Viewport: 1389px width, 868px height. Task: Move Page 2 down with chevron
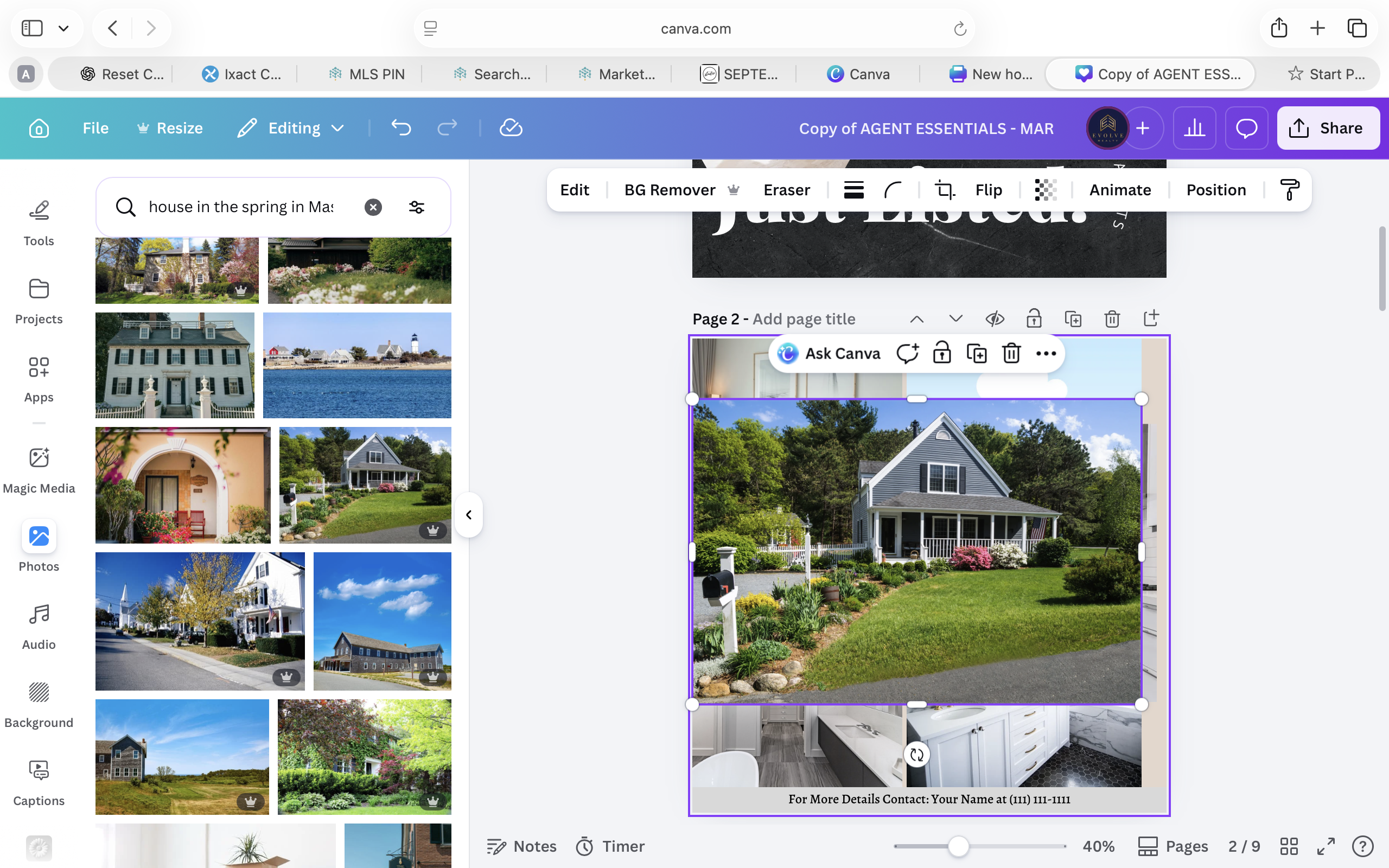[x=955, y=318]
